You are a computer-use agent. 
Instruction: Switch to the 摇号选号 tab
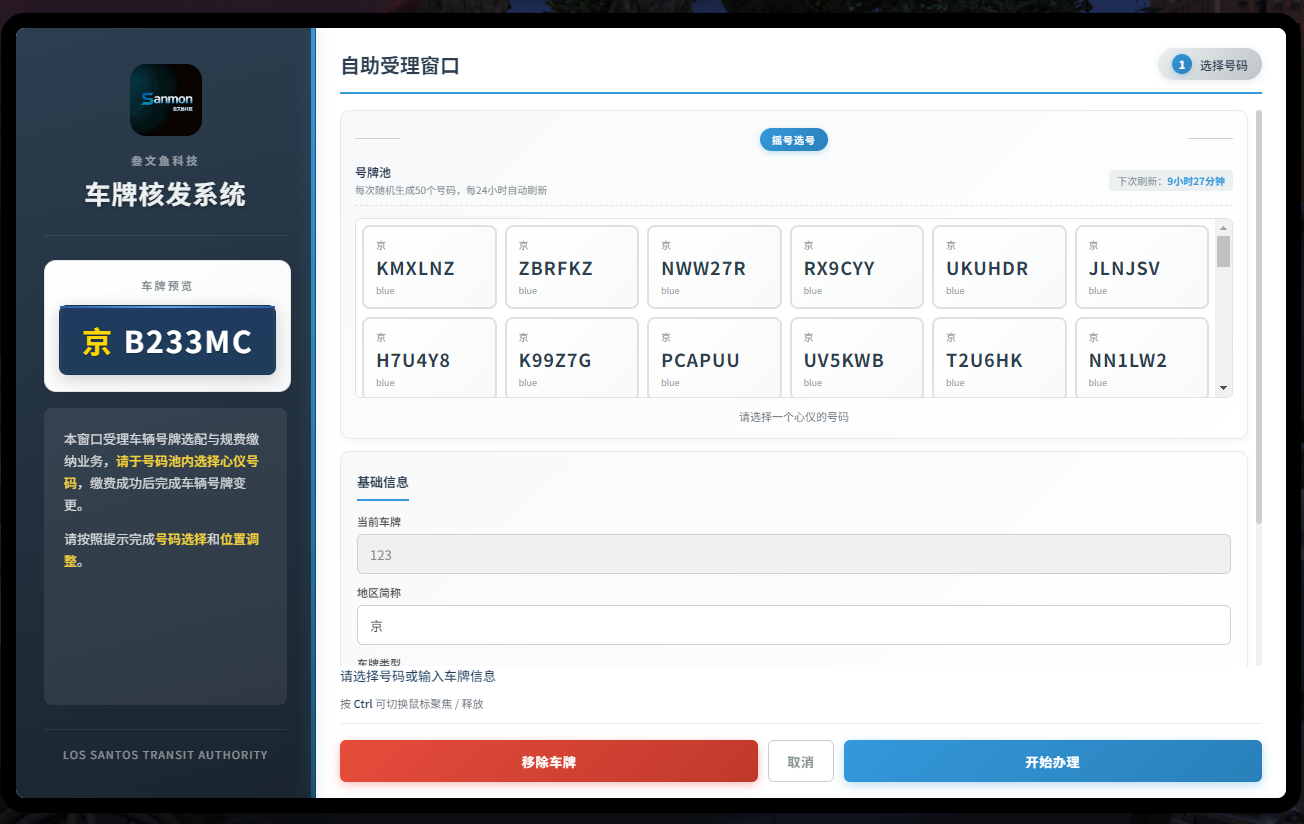[794, 140]
